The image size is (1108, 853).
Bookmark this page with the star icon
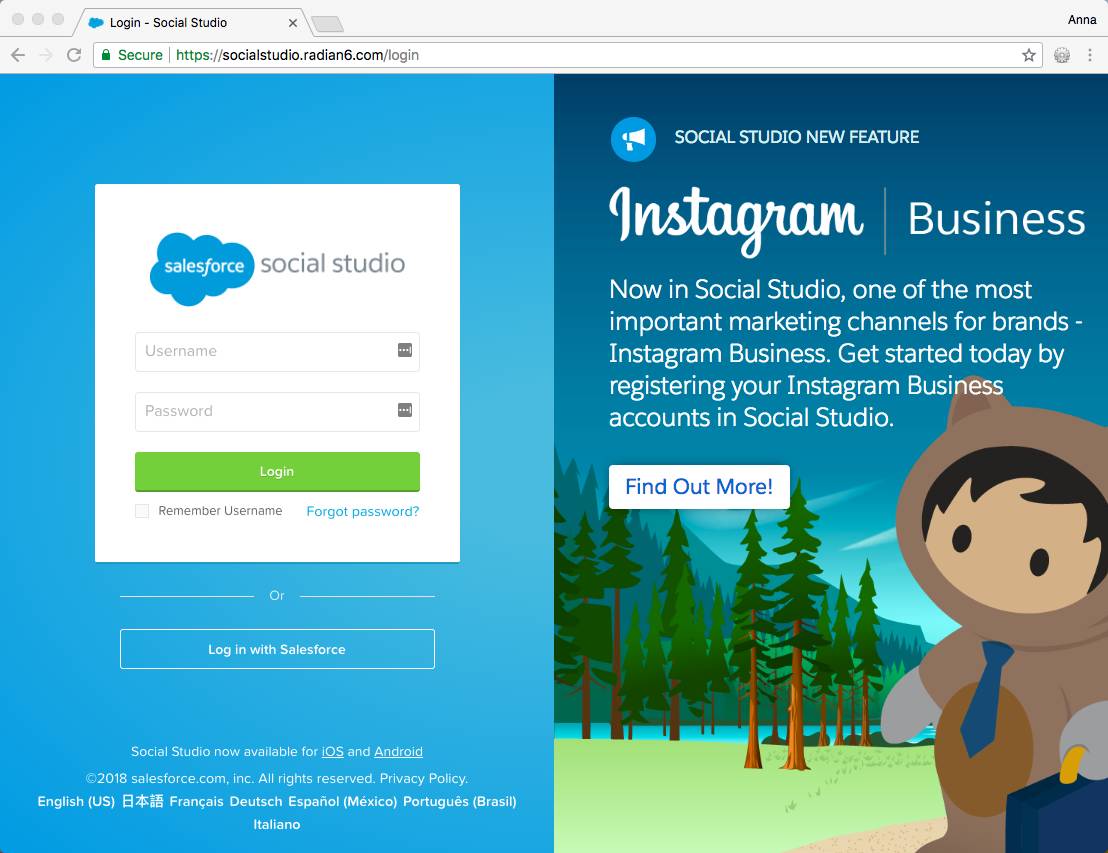[x=1028, y=55]
